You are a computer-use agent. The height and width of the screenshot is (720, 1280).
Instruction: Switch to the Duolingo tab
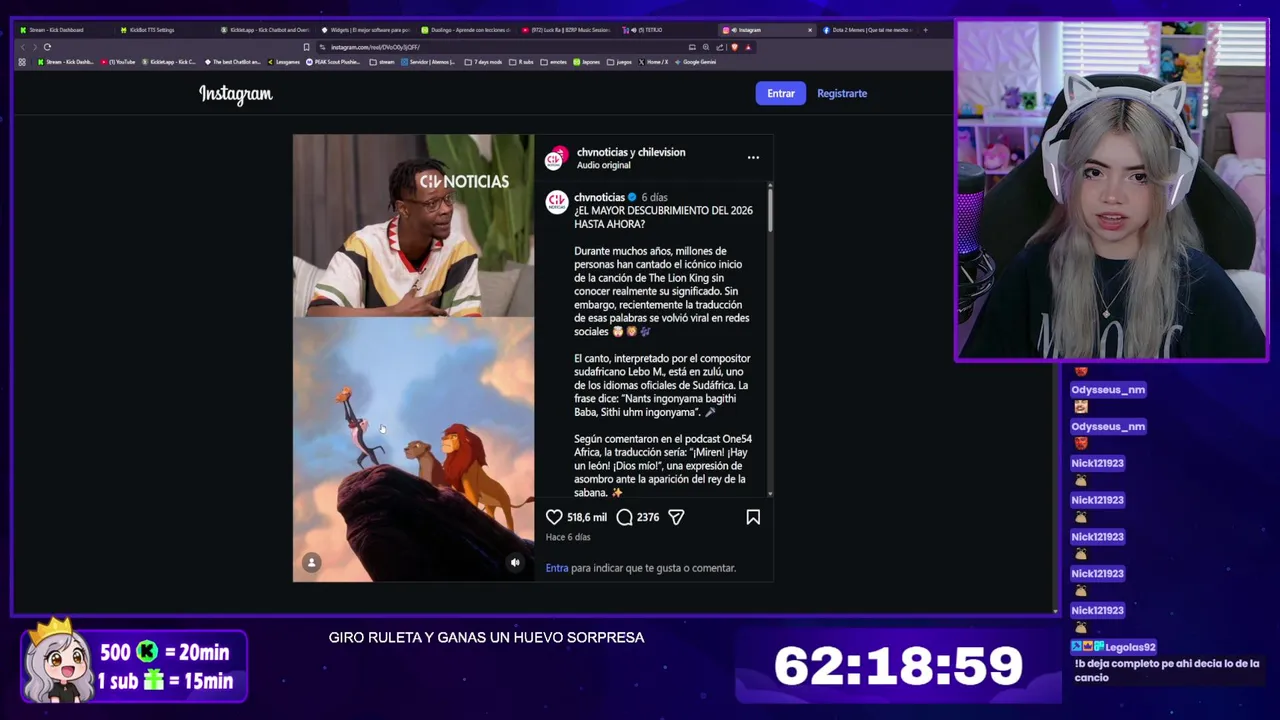pyautogui.click(x=468, y=30)
